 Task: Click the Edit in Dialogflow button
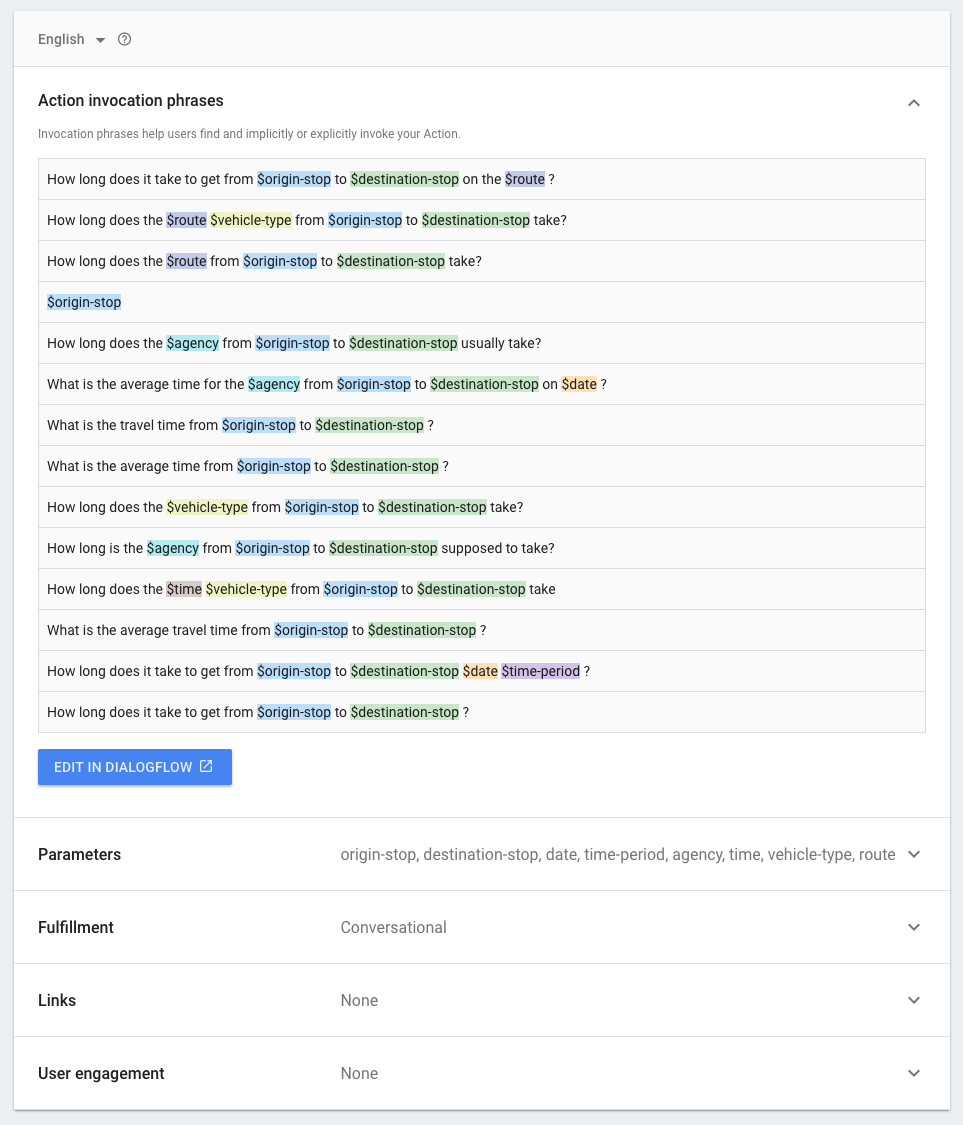point(135,767)
